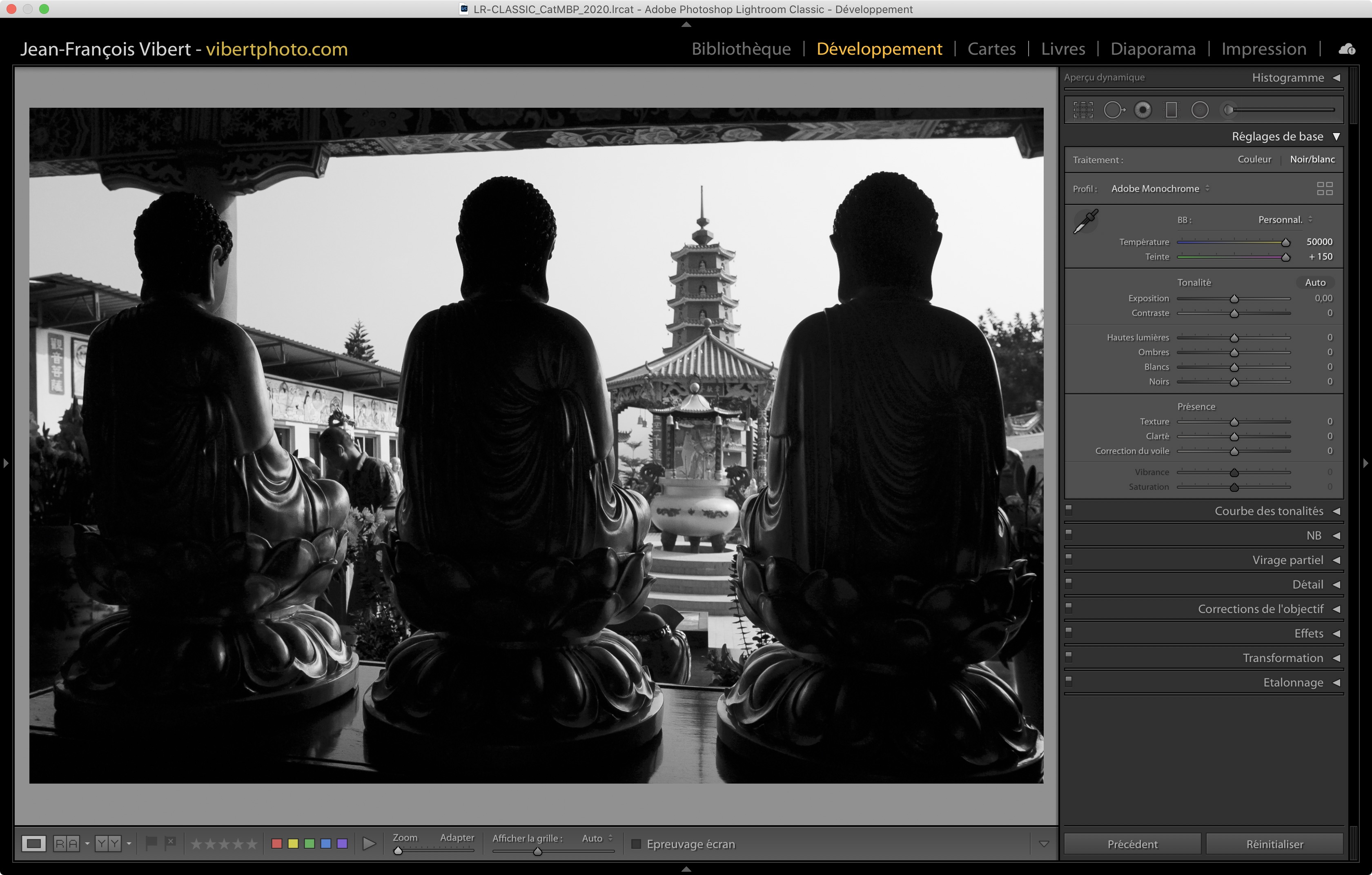Select the Graduated Filter tool
1372x875 pixels.
tap(1172, 110)
